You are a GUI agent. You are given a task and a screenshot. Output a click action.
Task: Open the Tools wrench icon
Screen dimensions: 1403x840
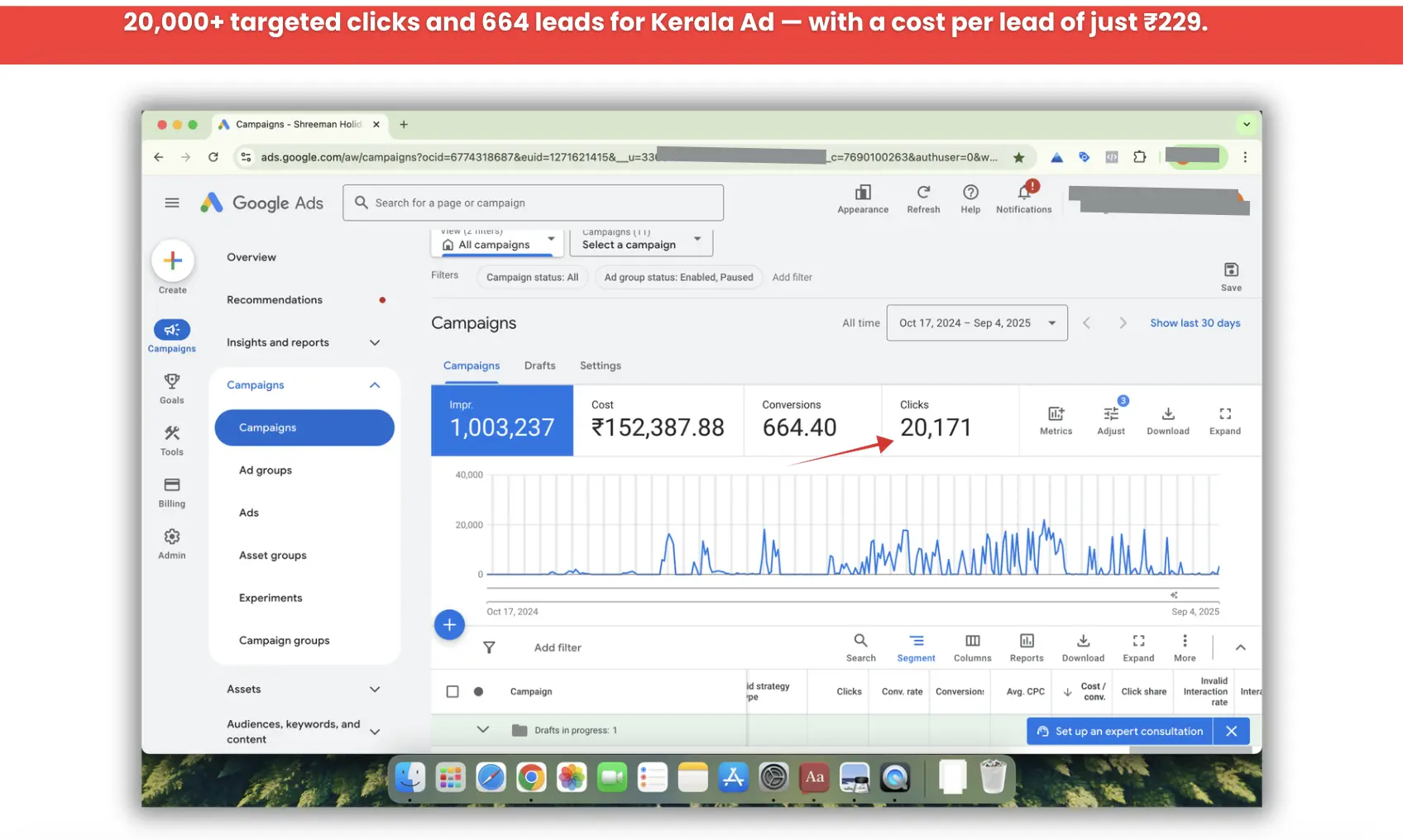[x=172, y=433]
